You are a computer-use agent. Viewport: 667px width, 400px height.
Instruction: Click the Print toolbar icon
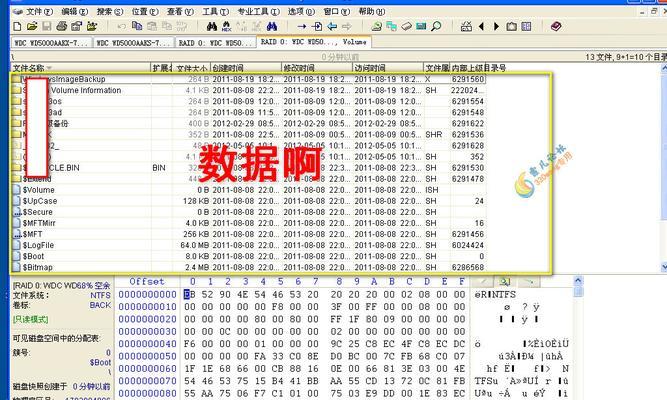coord(62,26)
